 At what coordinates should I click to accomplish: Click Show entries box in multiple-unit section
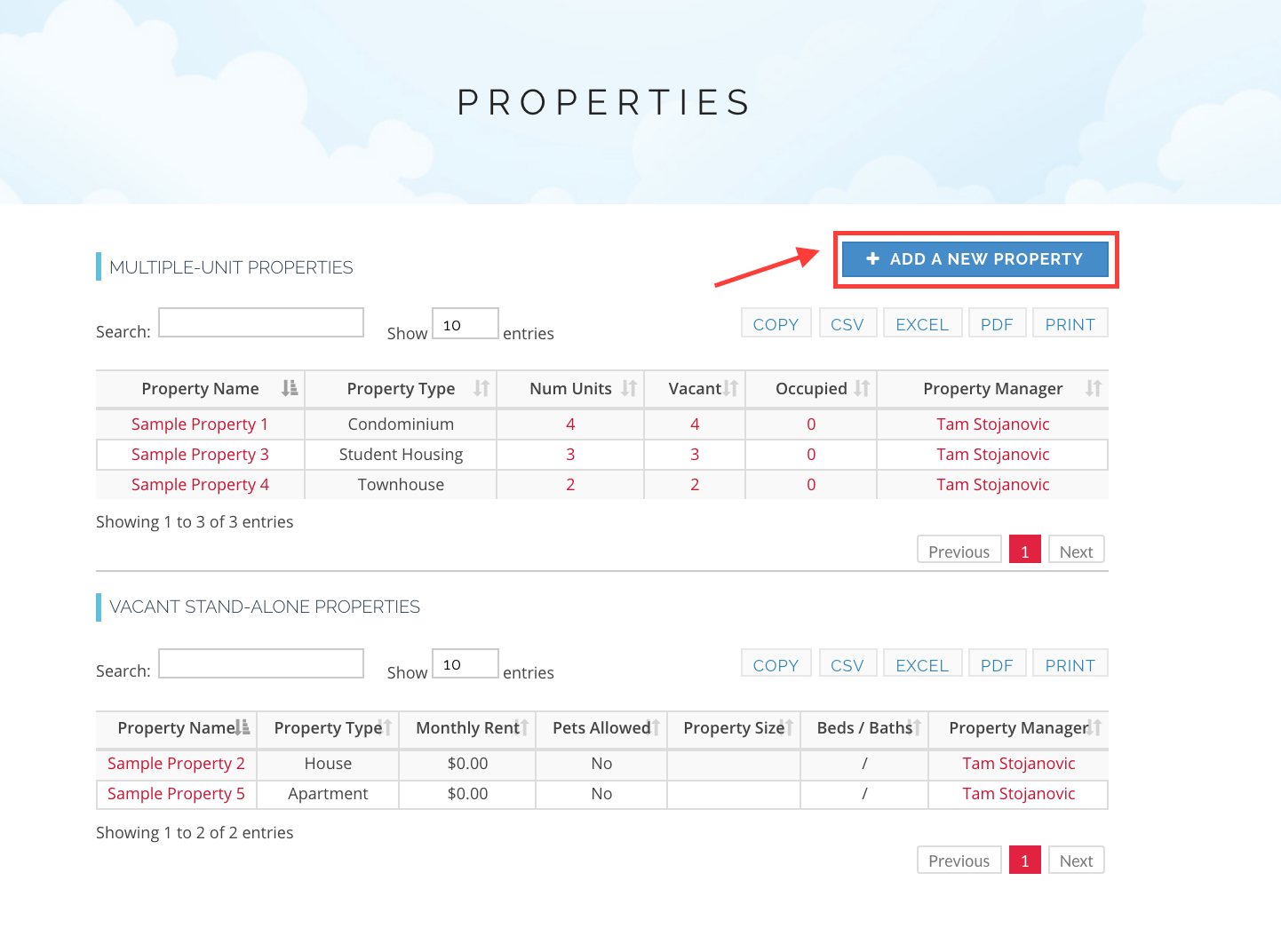pos(465,323)
